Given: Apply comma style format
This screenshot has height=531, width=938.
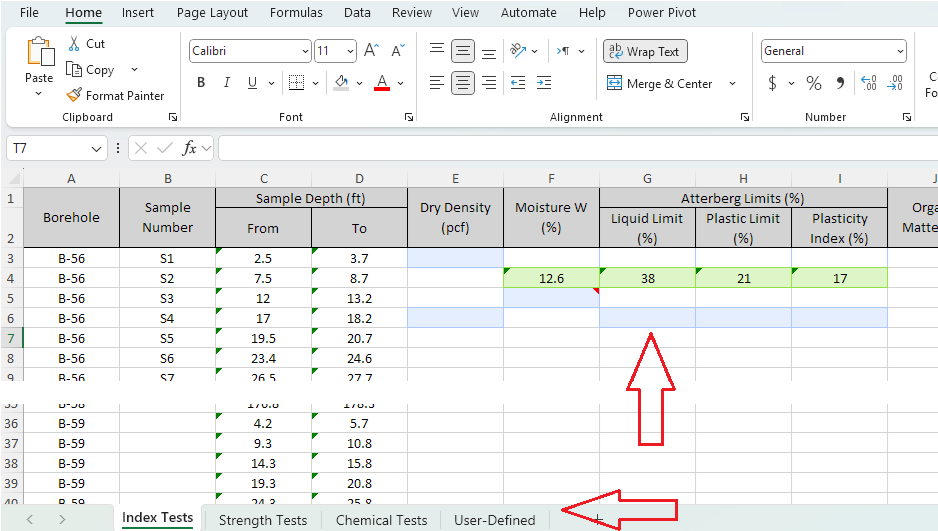Looking at the screenshot, I should [840, 83].
